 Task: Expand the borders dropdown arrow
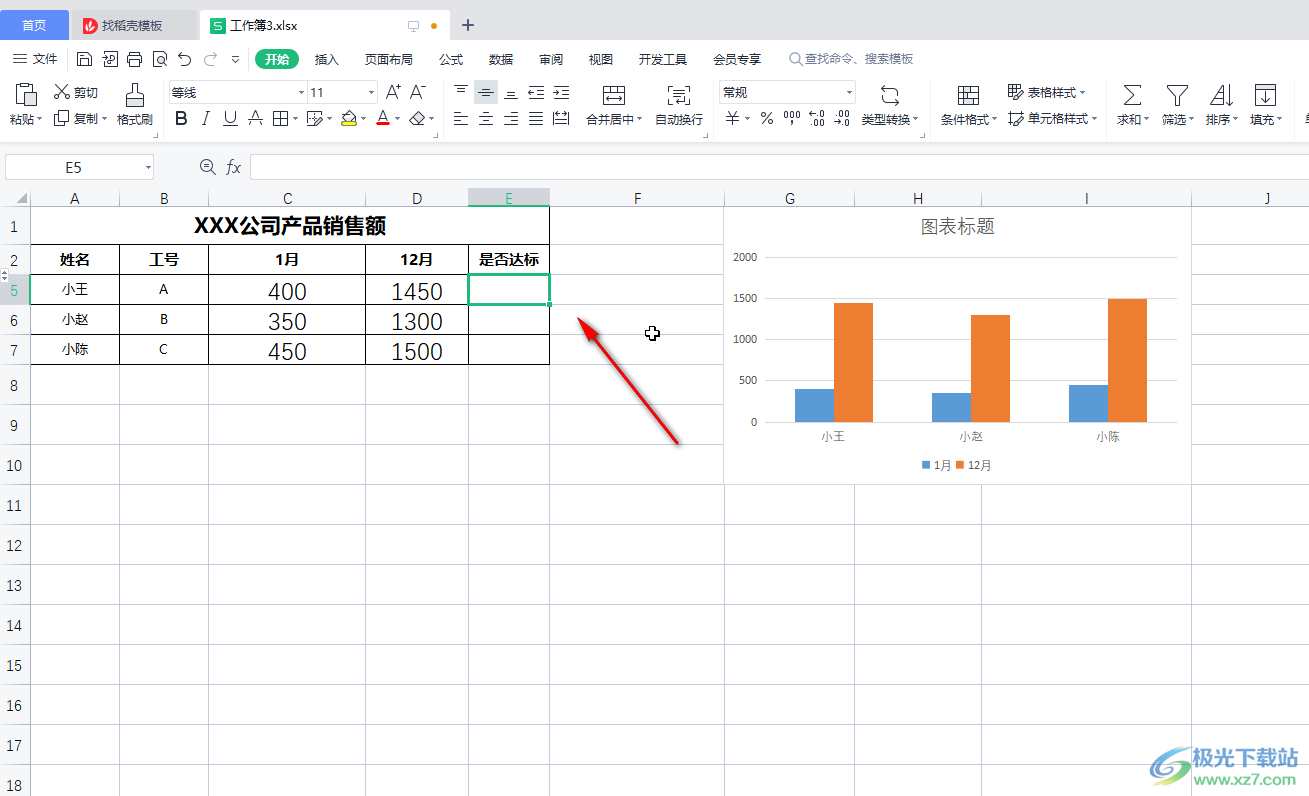pyautogui.click(x=295, y=119)
